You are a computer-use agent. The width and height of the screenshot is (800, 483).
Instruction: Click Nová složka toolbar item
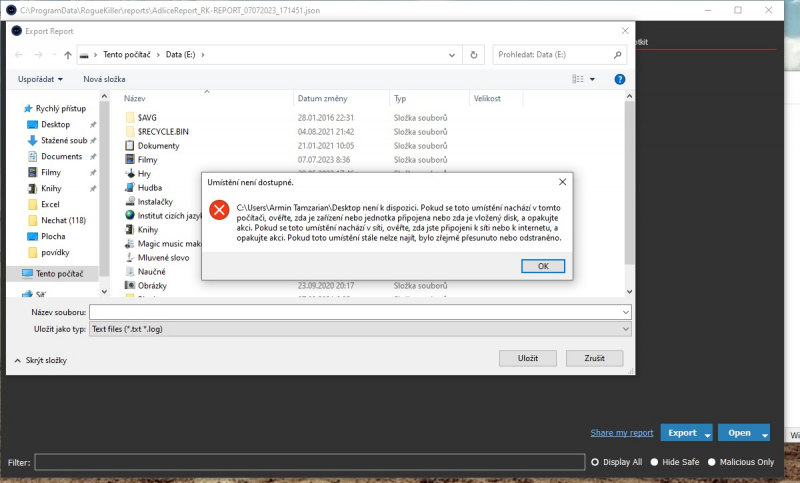point(104,79)
